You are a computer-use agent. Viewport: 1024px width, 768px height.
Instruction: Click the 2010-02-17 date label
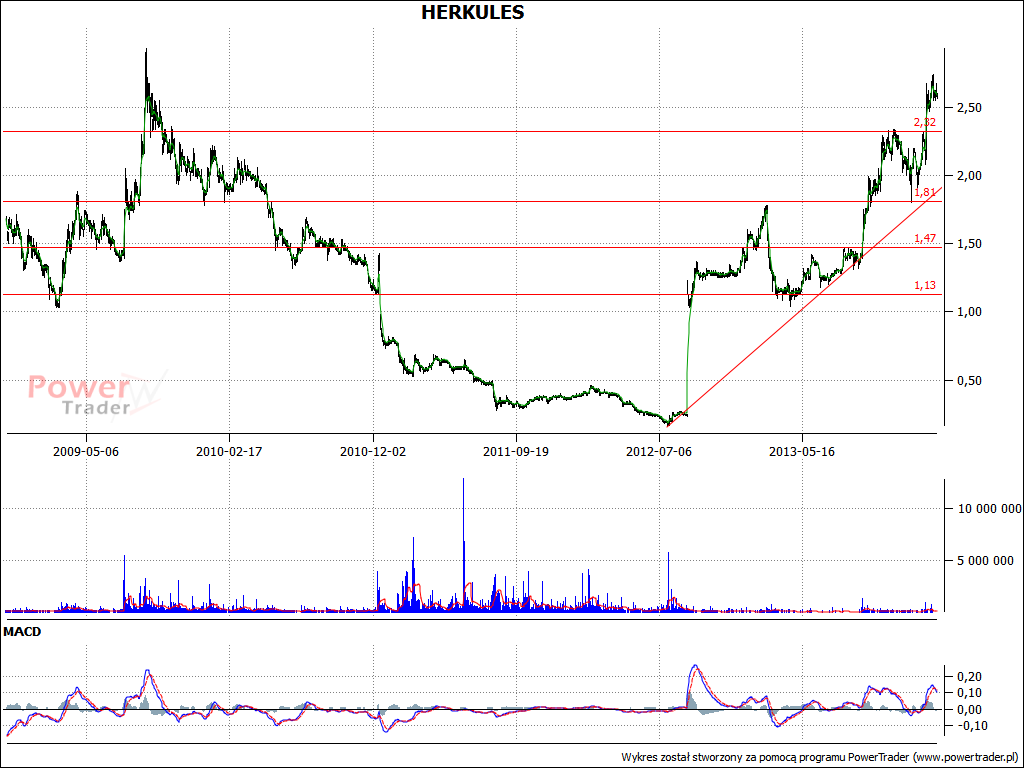click(x=229, y=451)
